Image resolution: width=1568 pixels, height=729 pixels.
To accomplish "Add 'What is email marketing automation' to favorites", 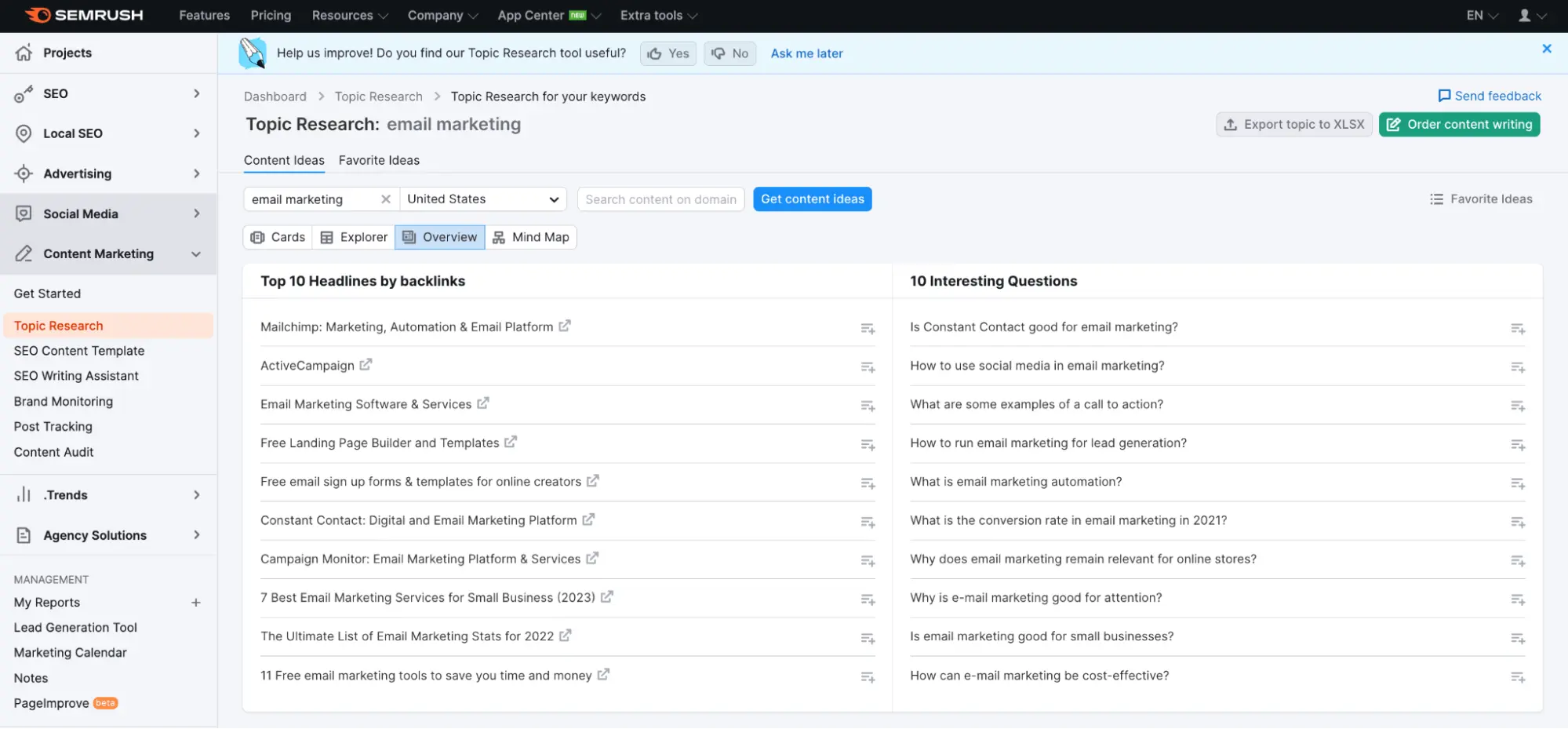I will coord(1518,483).
